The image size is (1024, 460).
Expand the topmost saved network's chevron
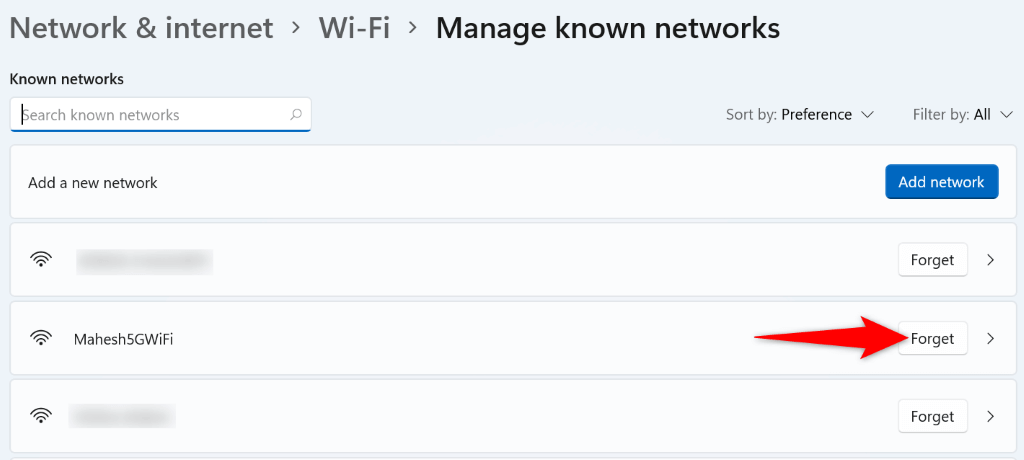click(x=991, y=261)
